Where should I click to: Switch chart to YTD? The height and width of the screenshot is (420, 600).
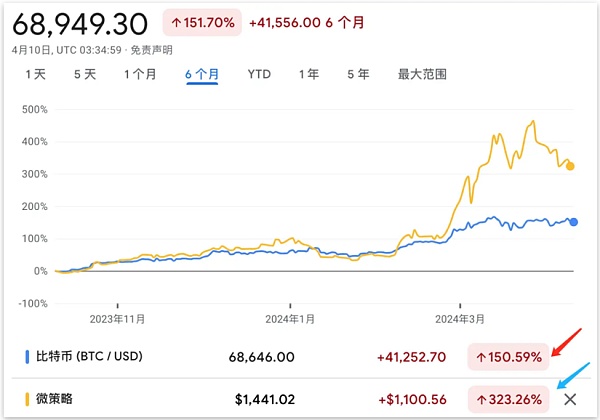(259, 74)
